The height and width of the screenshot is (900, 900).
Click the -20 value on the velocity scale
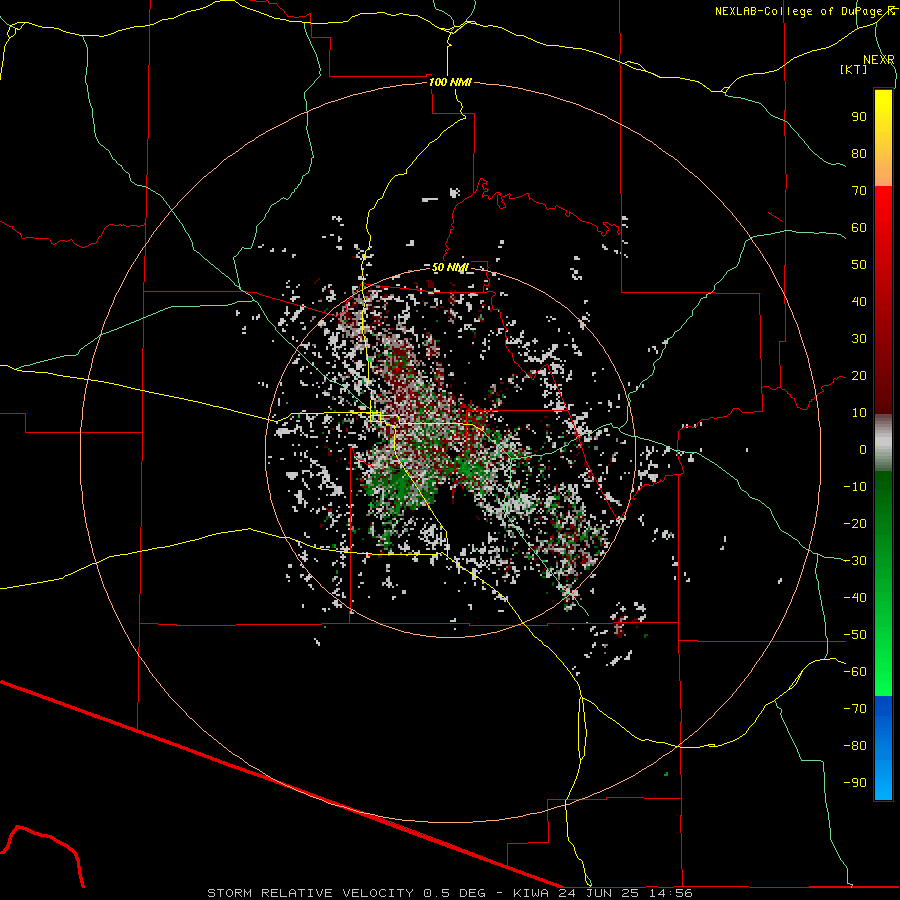point(855,523)
